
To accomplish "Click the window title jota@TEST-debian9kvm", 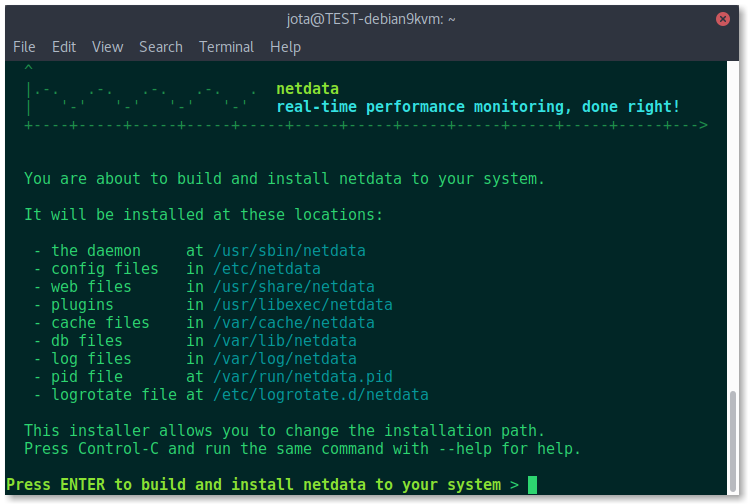I will (371, 19).
